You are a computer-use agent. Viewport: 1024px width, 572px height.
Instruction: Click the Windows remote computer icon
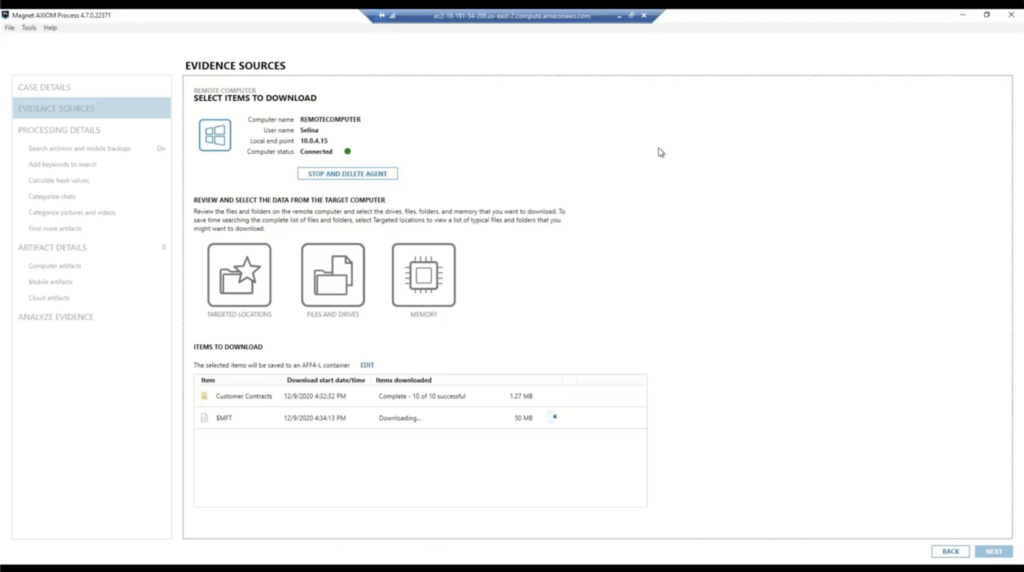215,135
